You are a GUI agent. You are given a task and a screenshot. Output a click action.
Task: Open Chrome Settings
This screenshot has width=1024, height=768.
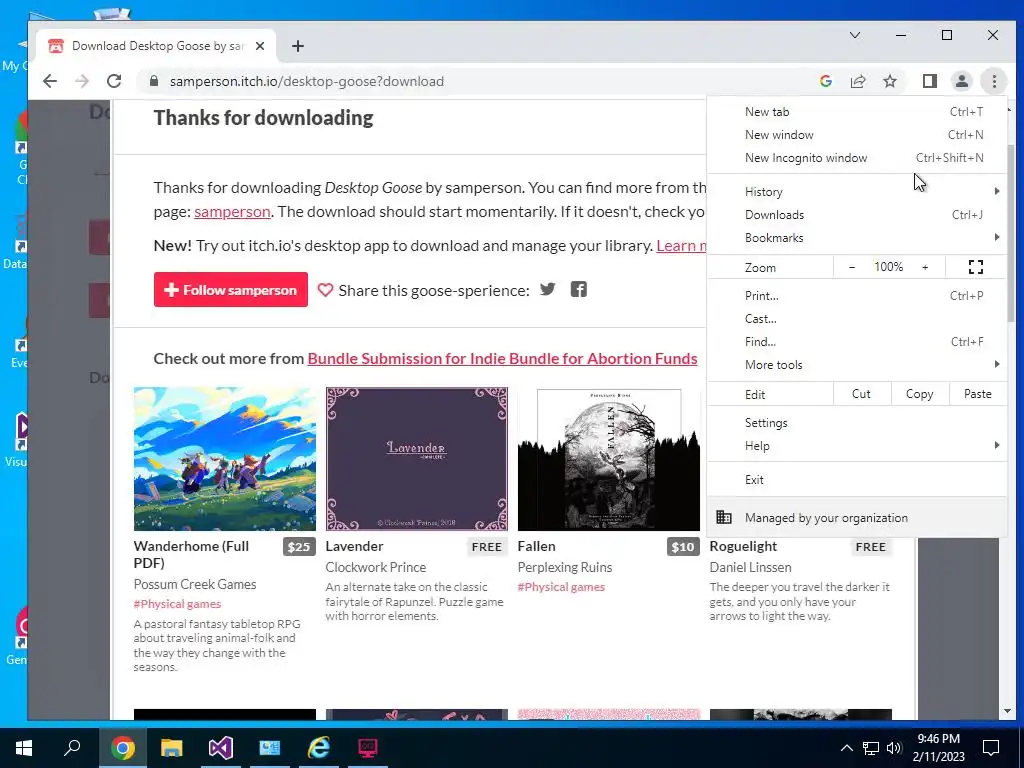tap(857, 423)
